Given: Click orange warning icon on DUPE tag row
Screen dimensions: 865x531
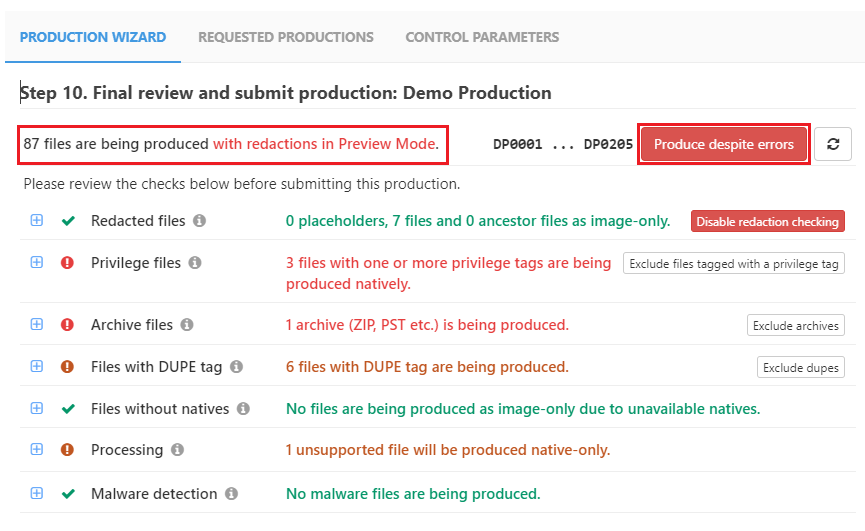Looking at the screenshot, I should (67, 366).
